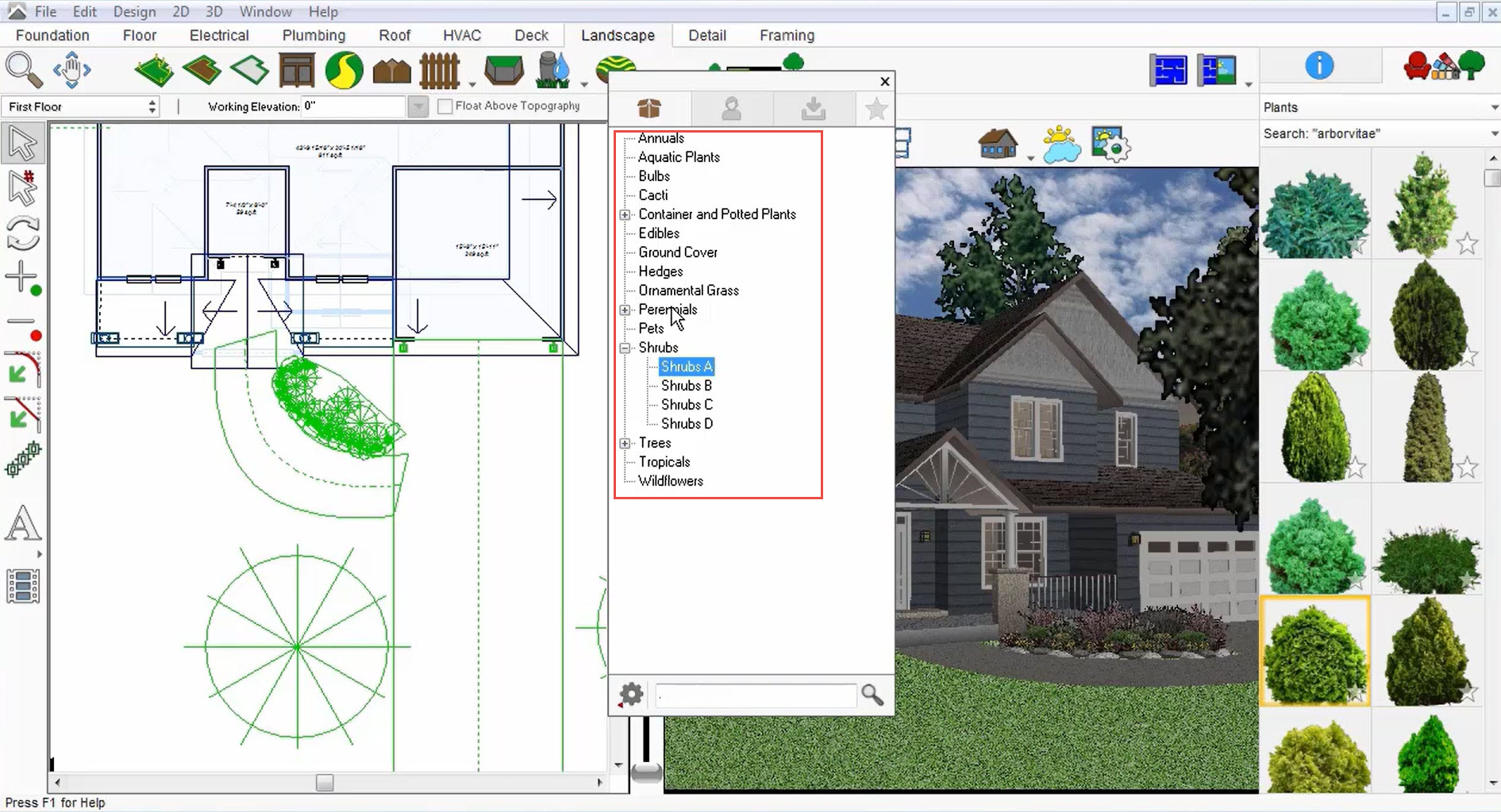This screenshot has width=1501, height=812.
Task: Click the blue info icon
Action: pyautogui.click(x=1318, y=66)
